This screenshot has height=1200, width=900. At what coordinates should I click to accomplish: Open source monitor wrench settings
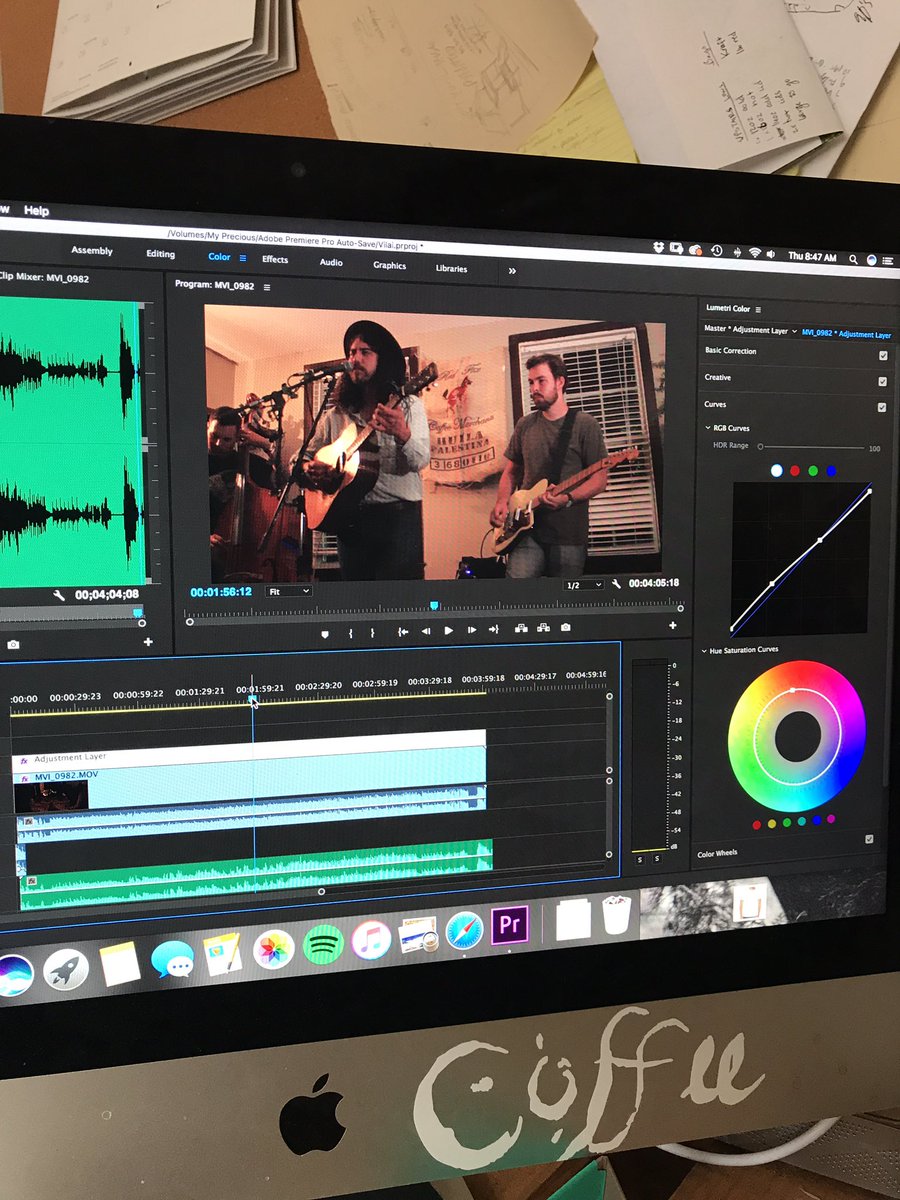click(x=59, y=596)
